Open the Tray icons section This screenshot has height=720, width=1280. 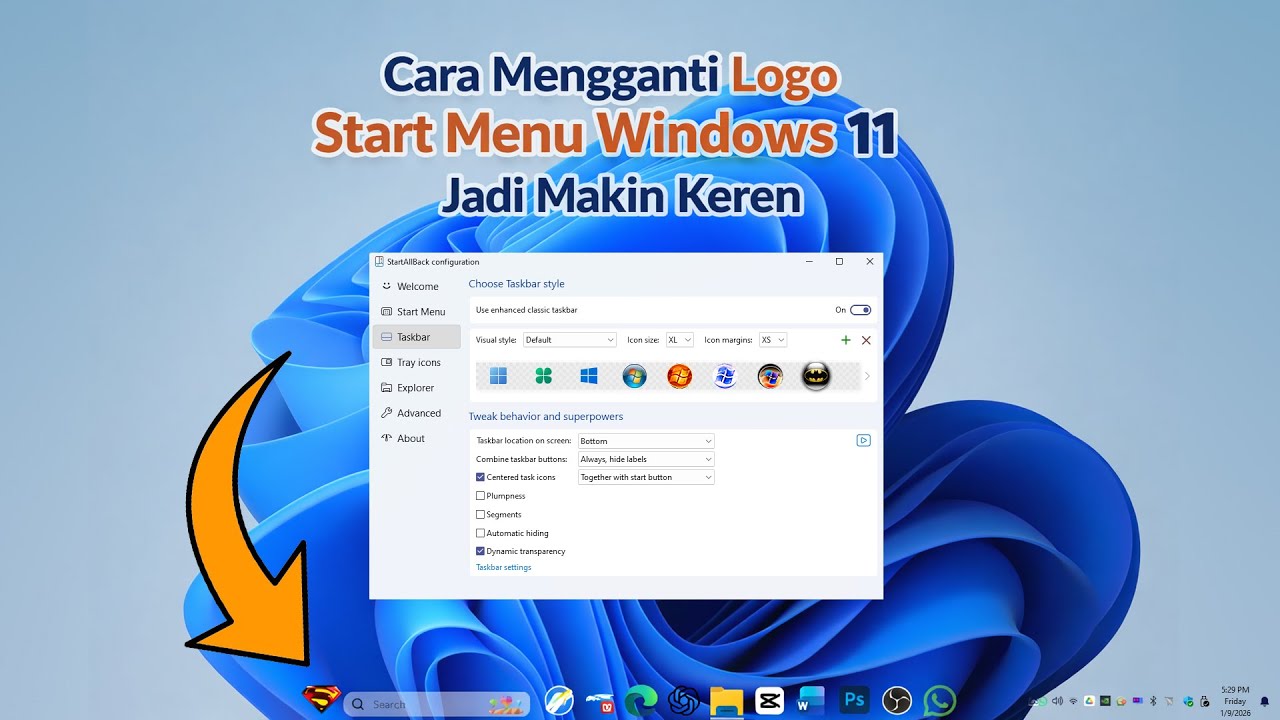pos(416,362)
